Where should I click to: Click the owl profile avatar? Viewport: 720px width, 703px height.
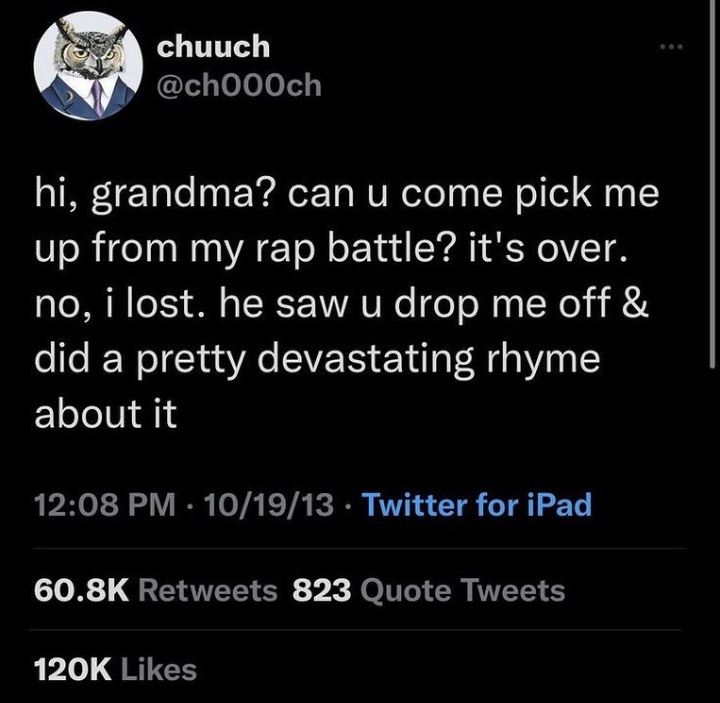point(88,66)
